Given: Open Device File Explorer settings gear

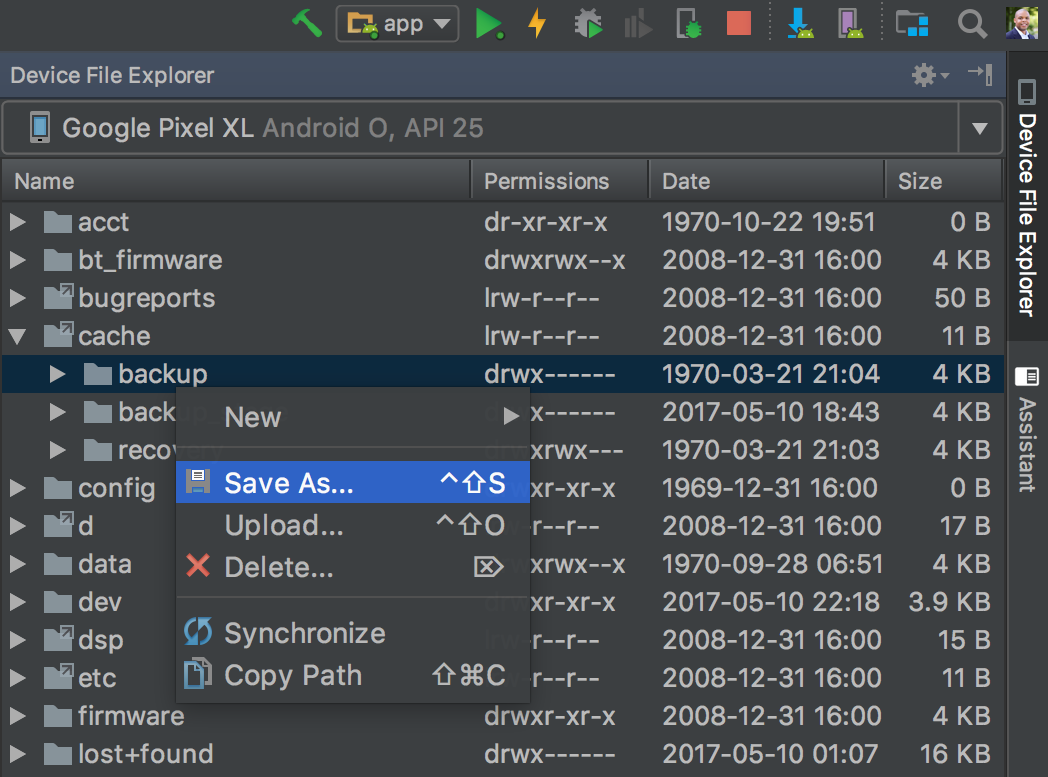Looking at the screenshot, I should point(922,74).
